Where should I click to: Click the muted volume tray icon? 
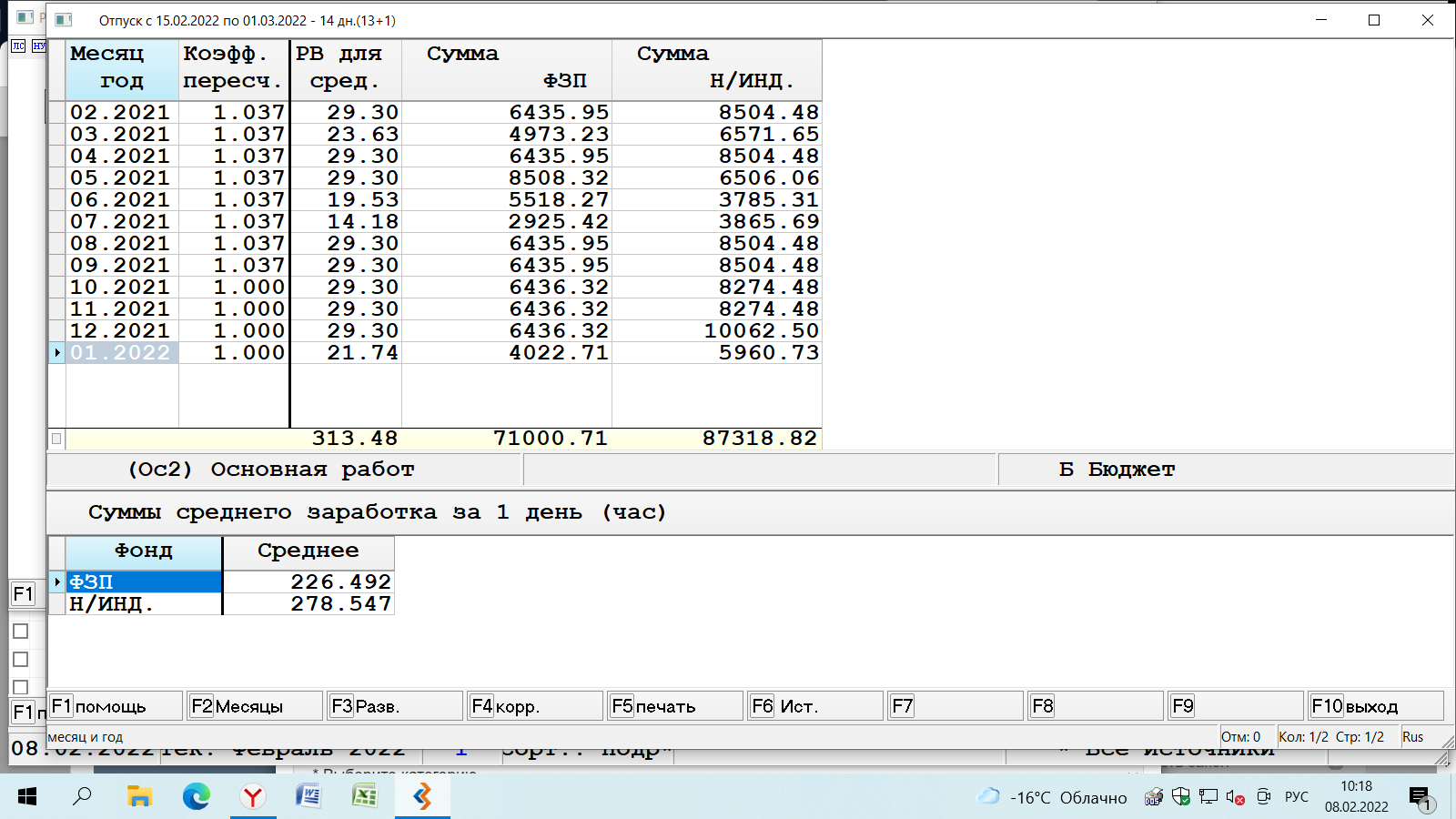click(x=1235, y=797)
